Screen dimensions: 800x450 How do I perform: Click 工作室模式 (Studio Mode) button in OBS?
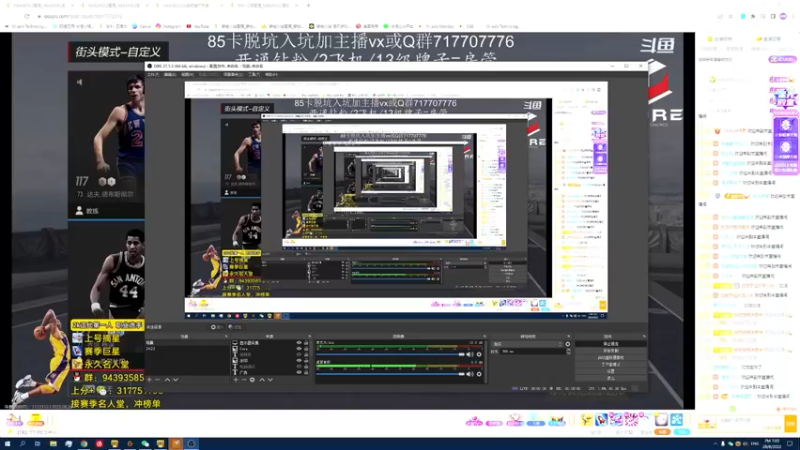click(611, 365)
